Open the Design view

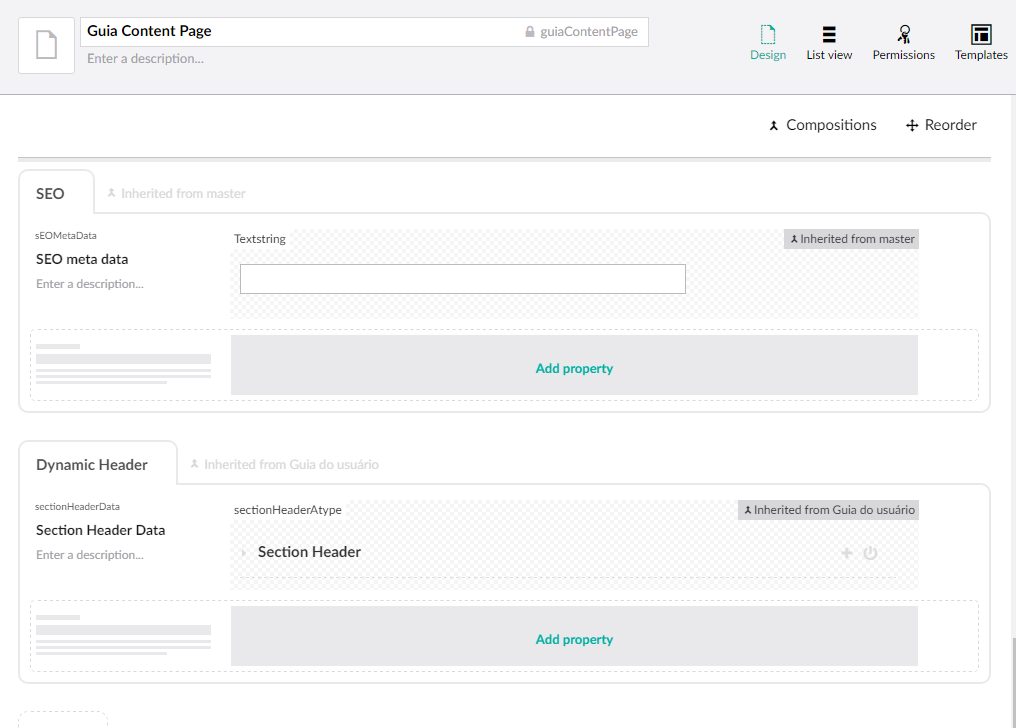(x=768, y=44)
